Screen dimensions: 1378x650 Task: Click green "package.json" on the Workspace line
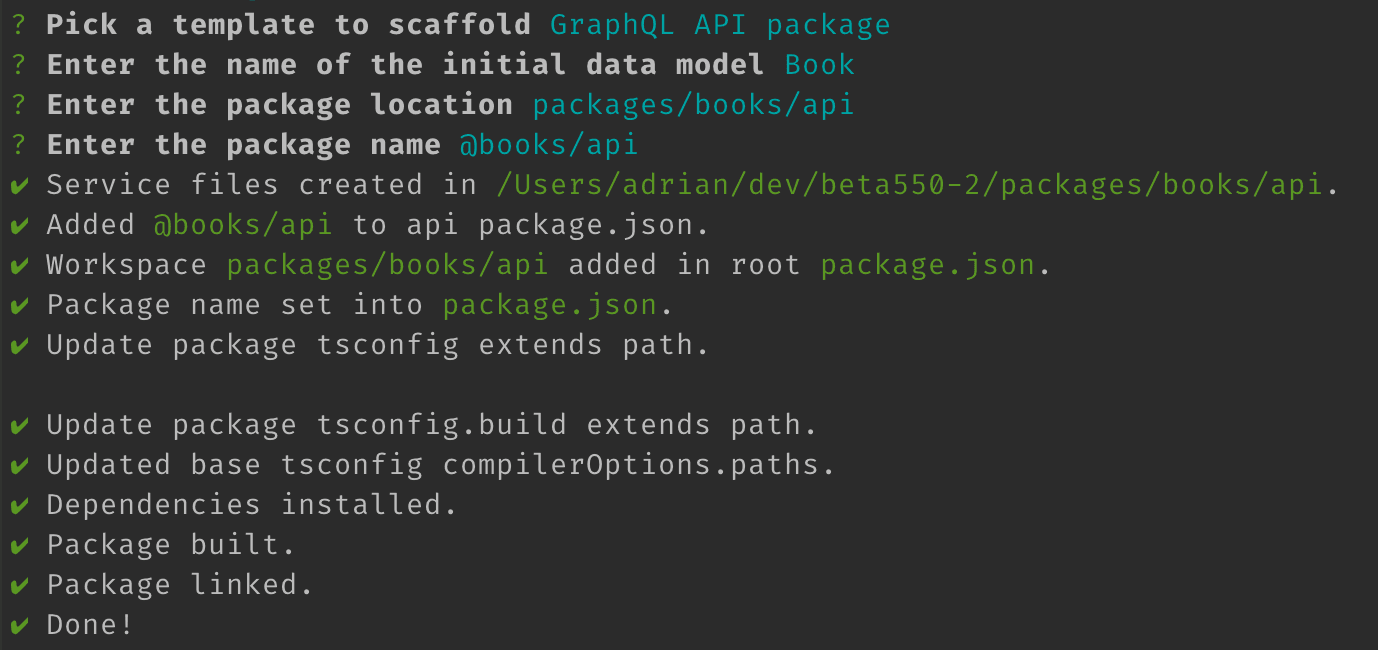(x=927, y=265)
